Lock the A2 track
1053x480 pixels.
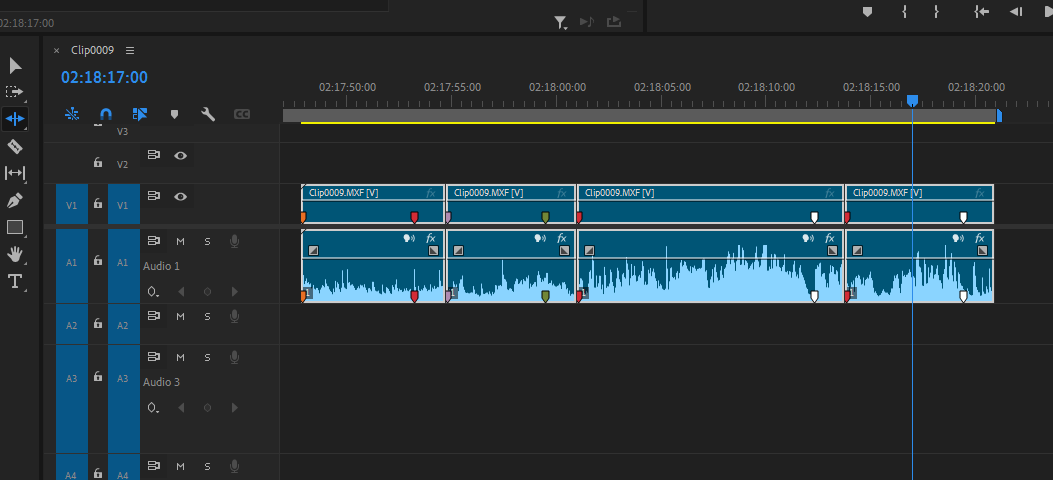click(x=98, y=324)
